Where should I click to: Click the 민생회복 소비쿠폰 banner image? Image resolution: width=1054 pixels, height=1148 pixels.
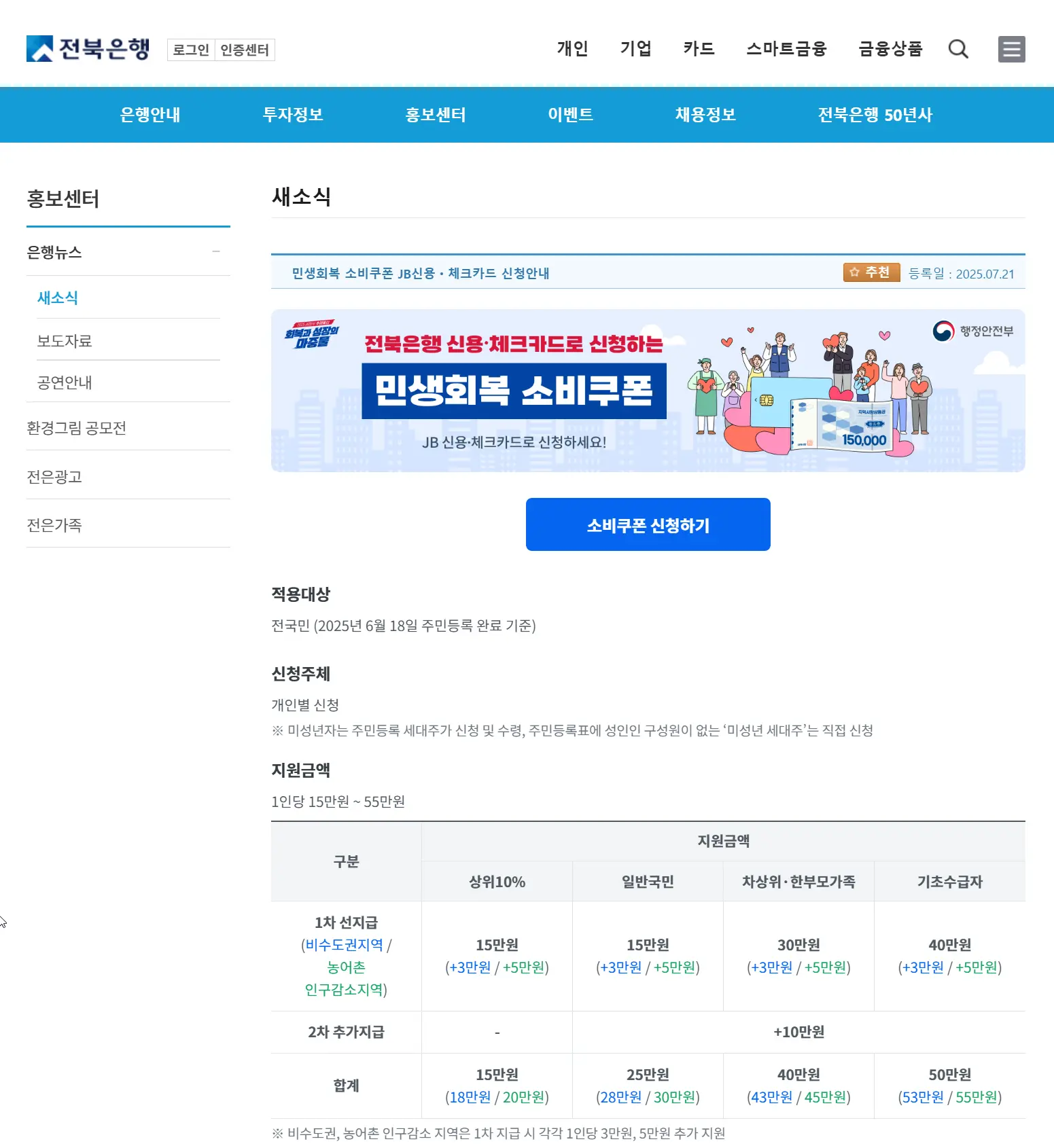[648, 391]
